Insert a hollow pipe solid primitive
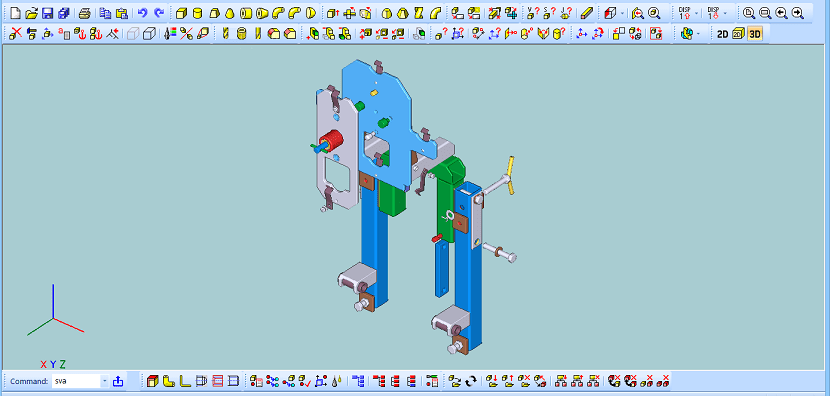Screen dimensions: 830x396 pos(246,13)
